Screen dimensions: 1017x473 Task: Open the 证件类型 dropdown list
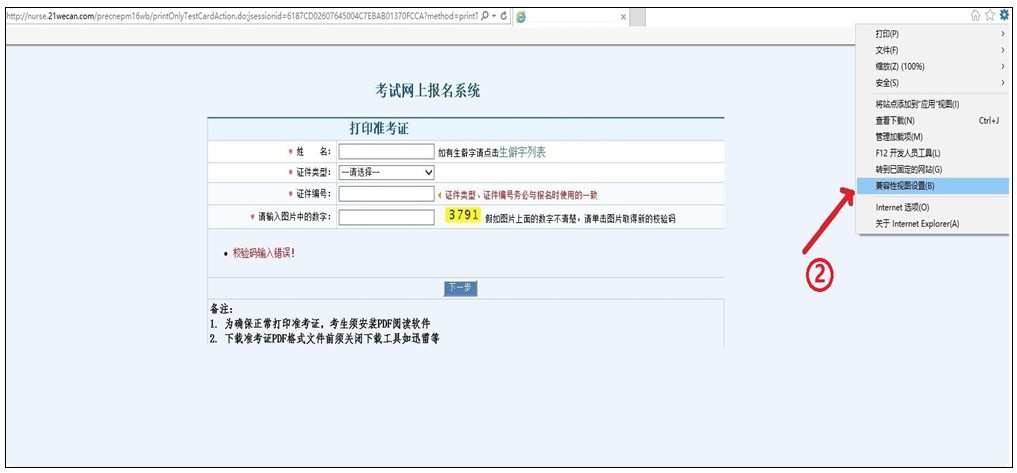(386, 172)
